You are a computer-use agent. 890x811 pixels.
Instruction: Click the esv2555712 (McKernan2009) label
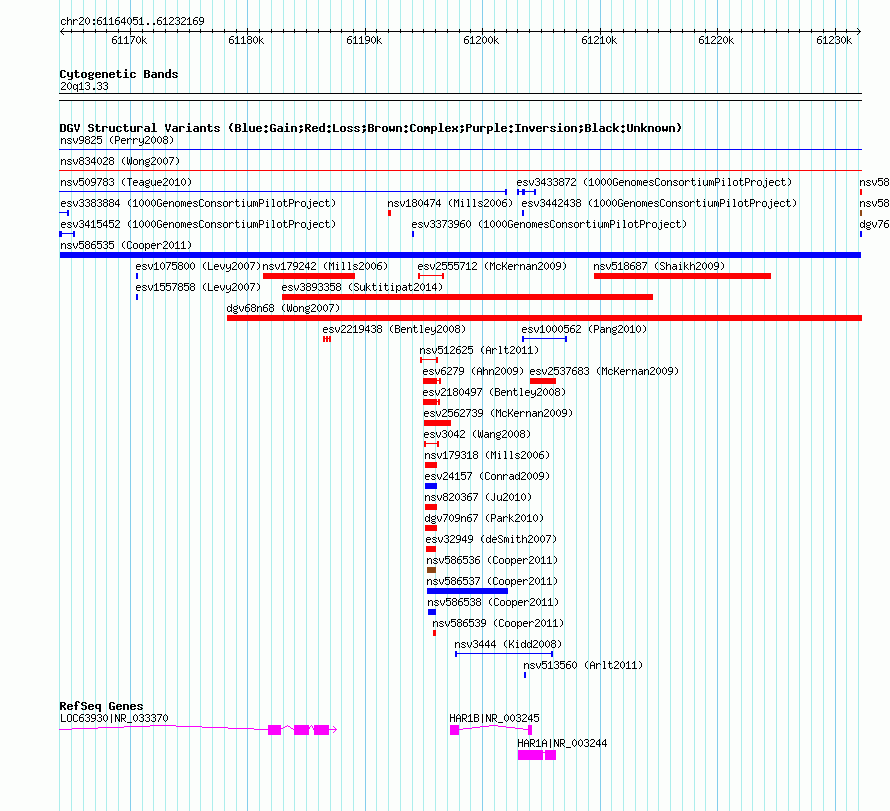(x=492, y=266)
